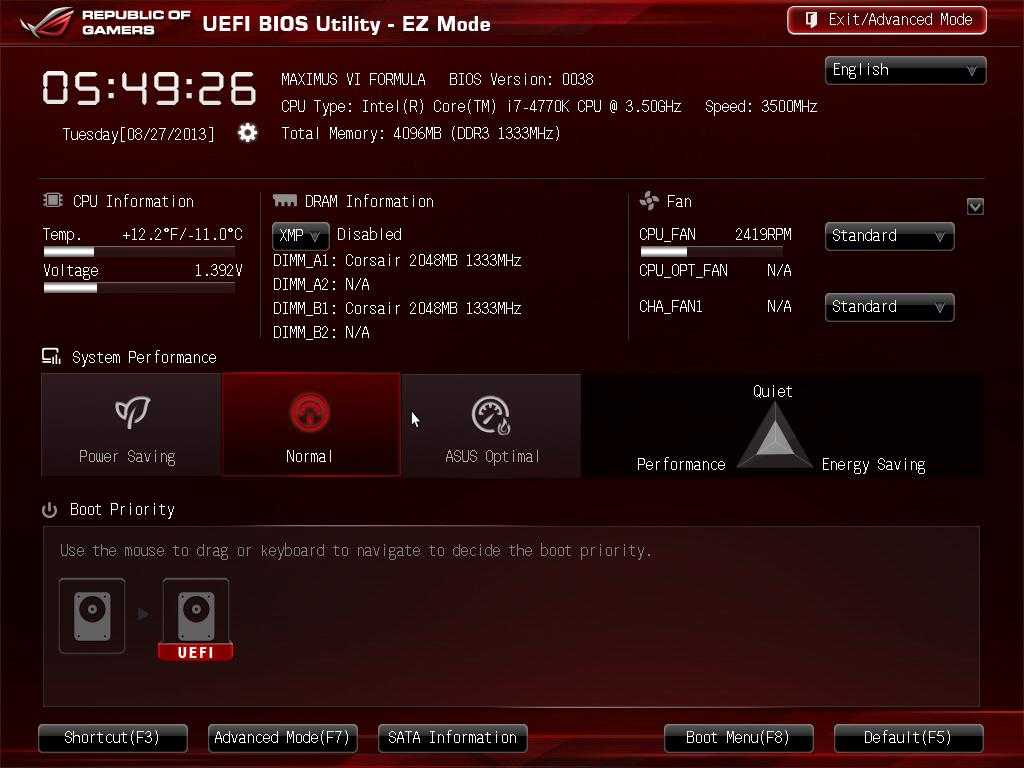Select the Normal performance gauge icon
Viewport: 1024px width, 768px height.
coord(310,412)
